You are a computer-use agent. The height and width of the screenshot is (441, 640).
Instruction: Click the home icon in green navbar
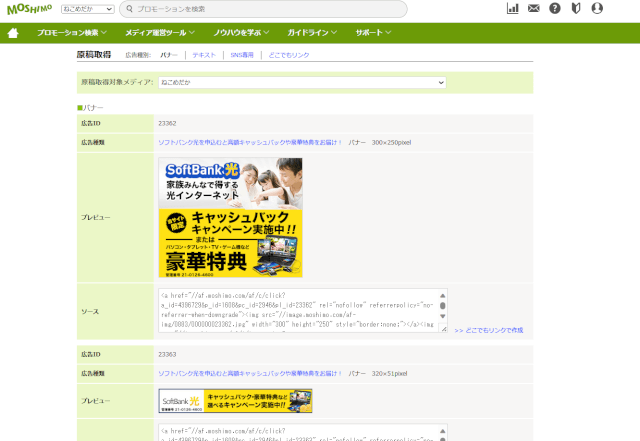pos(13,33)
